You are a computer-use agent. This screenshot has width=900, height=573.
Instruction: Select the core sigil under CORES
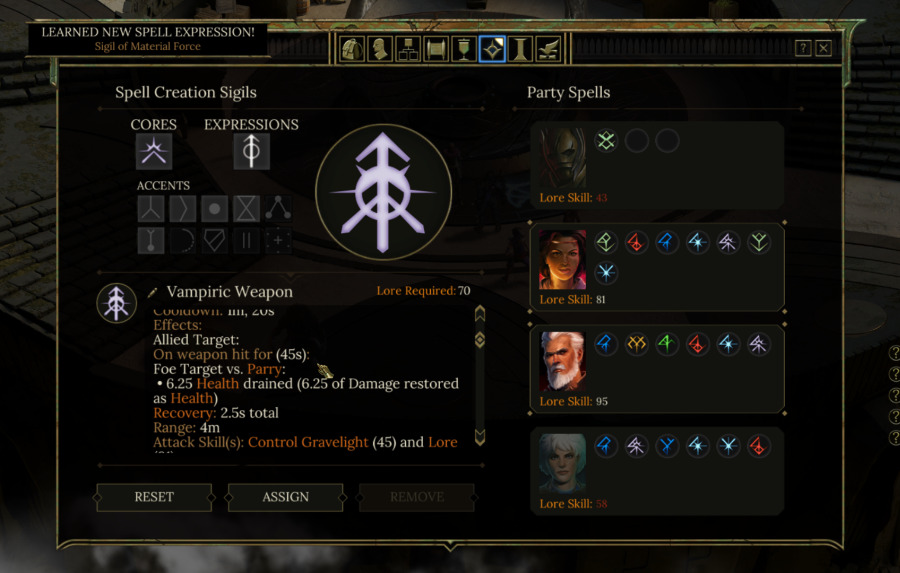(x=154, y=152)
